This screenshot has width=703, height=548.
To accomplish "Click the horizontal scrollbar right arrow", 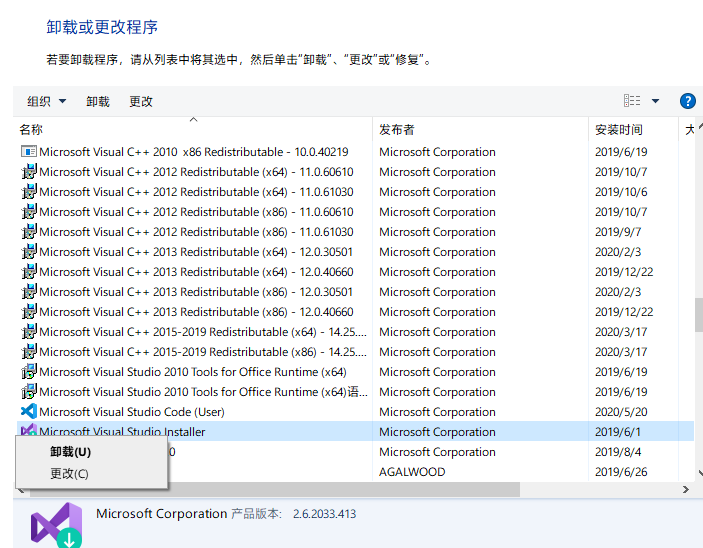I will click(x=686, y=489).
